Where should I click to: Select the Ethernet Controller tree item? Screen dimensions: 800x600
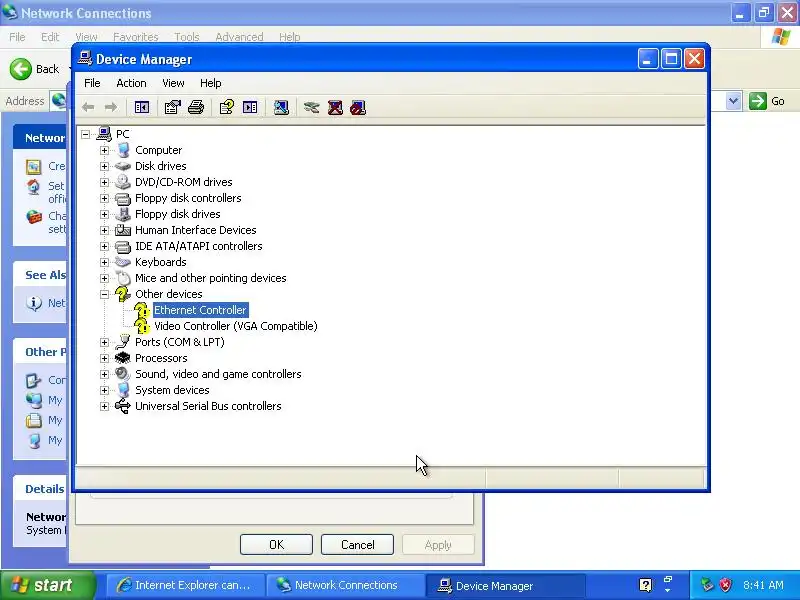[x=200, y=310]
